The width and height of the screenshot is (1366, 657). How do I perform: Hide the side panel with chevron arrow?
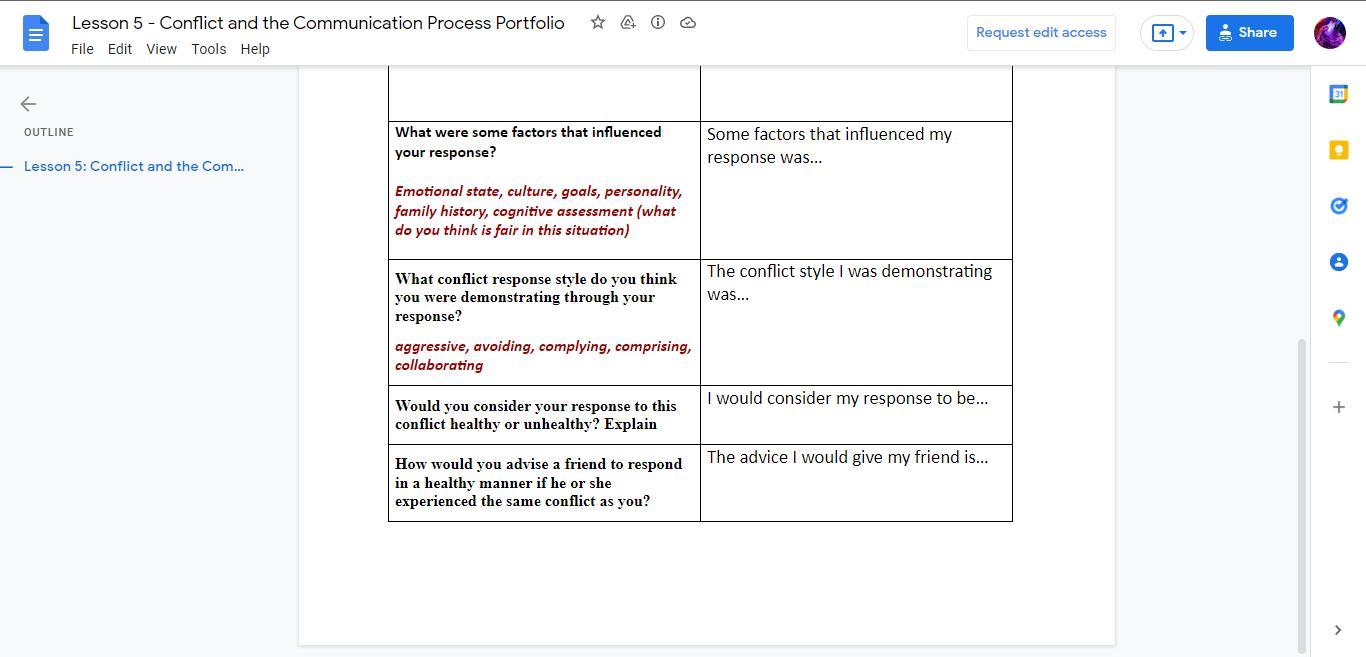point(1338,630)
